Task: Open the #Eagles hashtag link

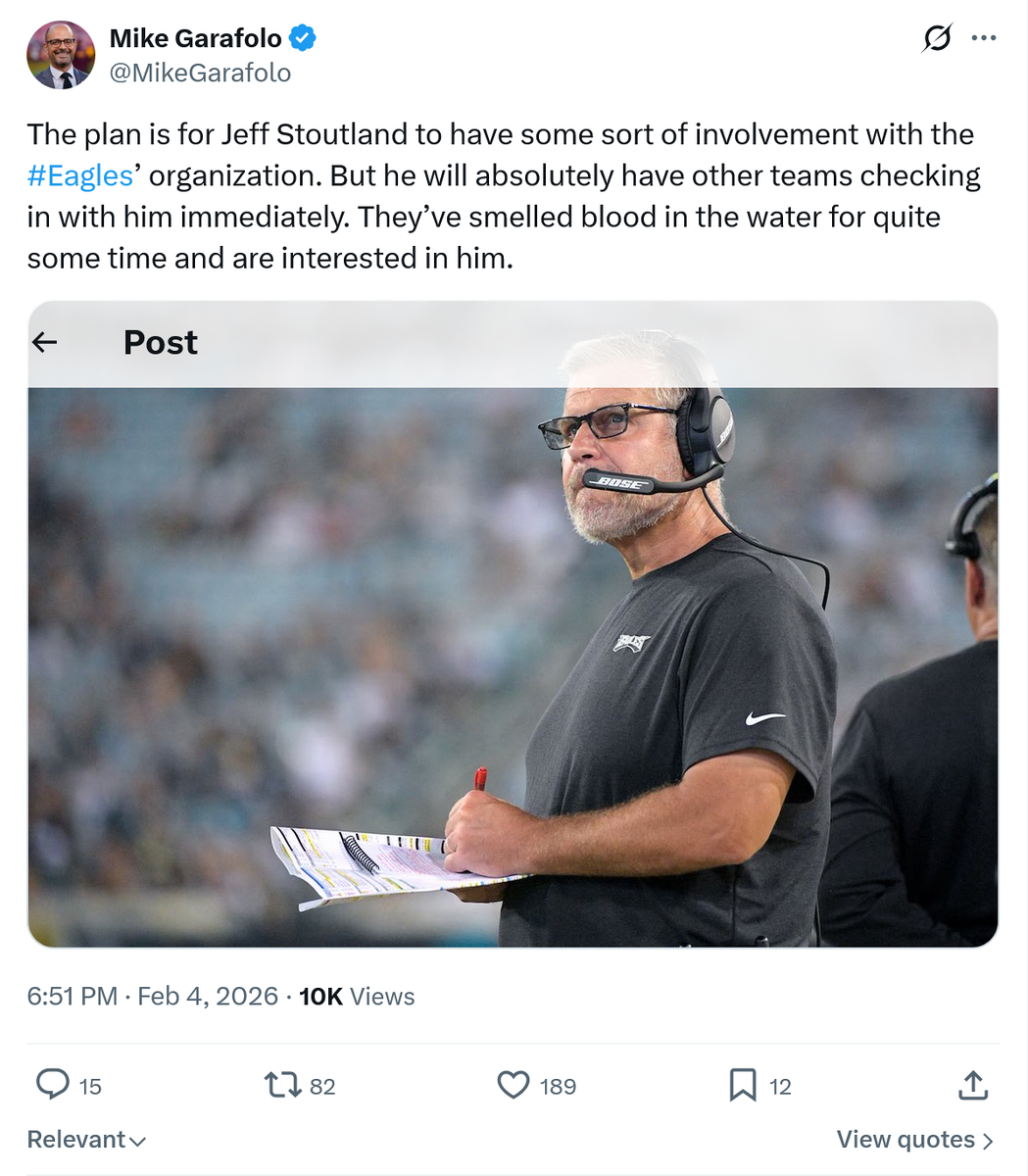Action: 80,175
